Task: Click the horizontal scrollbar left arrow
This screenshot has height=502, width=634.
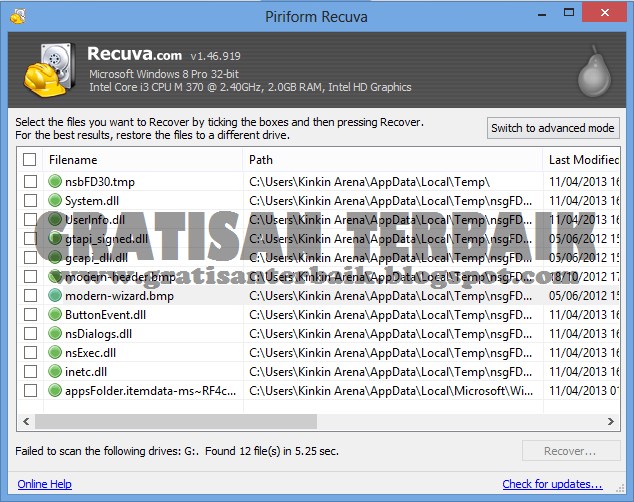Action: [x=26, y=422]
